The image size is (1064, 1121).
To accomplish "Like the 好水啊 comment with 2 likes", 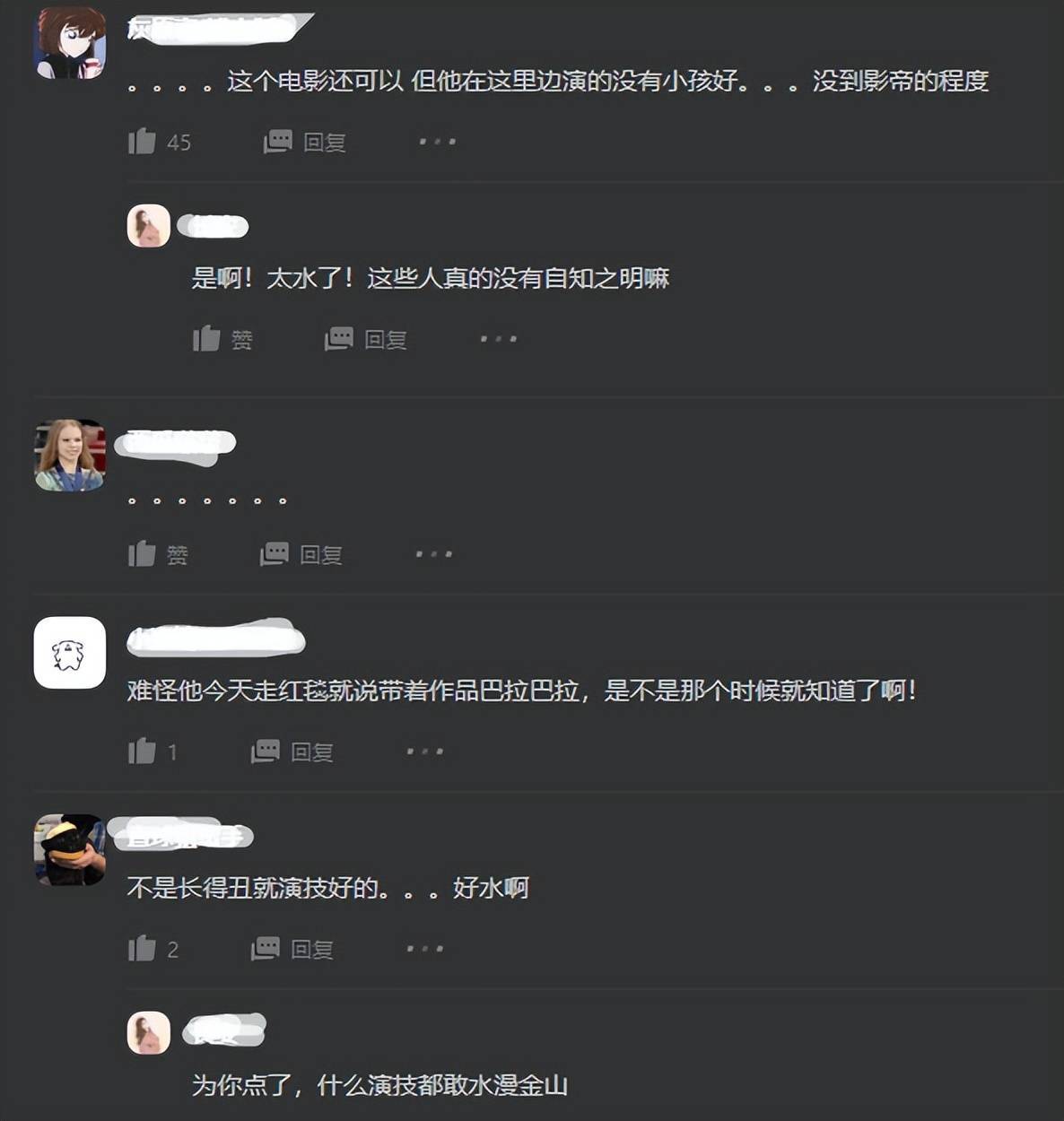I will click(x=153, y=949).
